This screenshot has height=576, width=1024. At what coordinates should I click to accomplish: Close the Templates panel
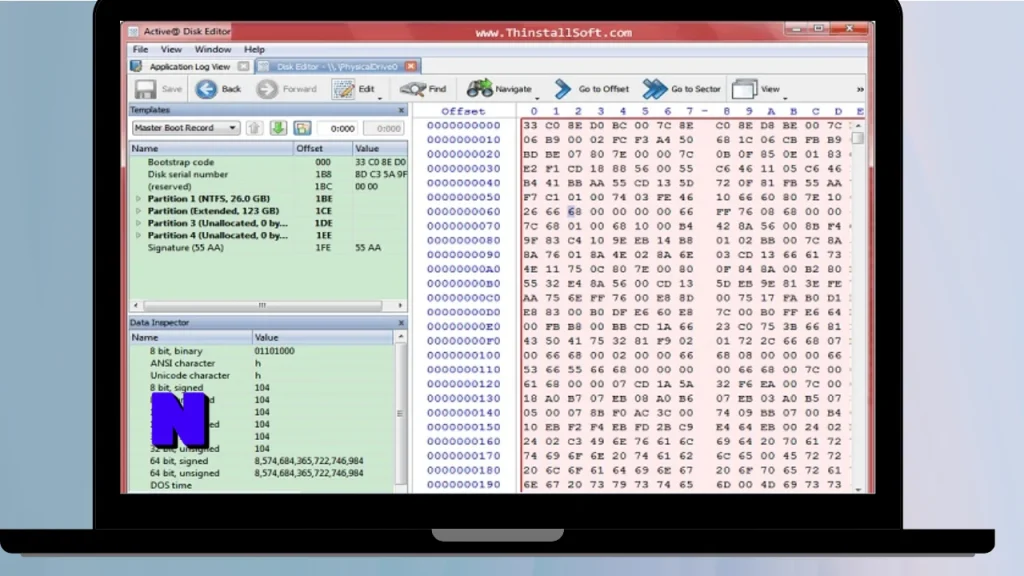401,110
